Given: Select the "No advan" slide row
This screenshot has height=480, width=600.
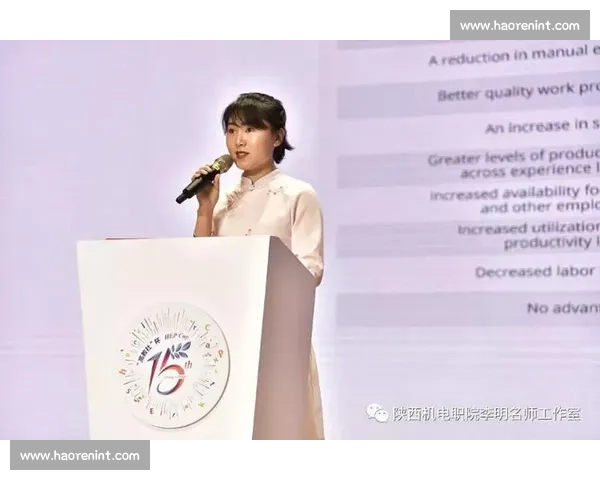Looking at the screenshot, I should click(x=468, y=309).
